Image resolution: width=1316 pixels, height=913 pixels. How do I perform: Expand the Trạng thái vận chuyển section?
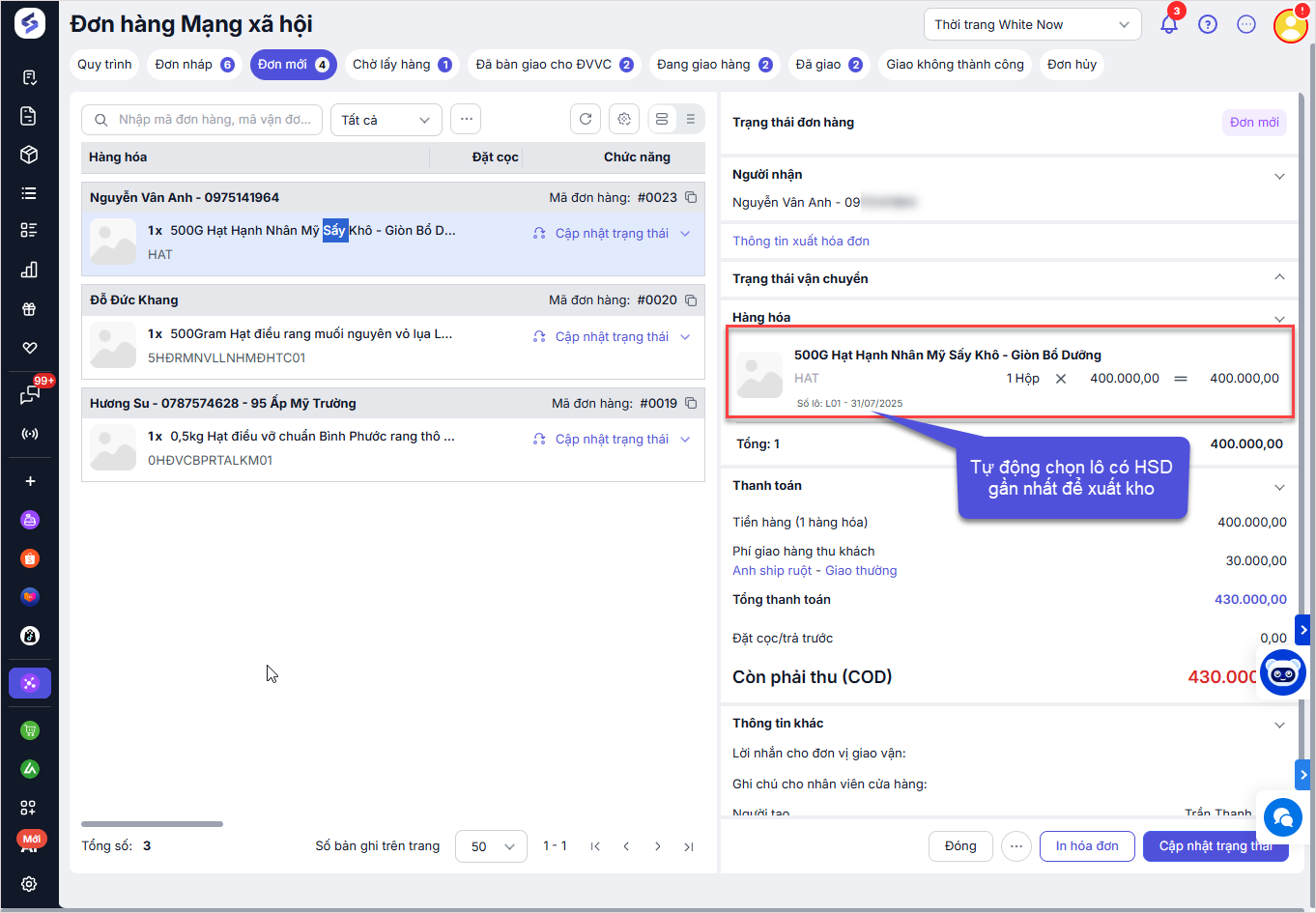point(1278,278)
